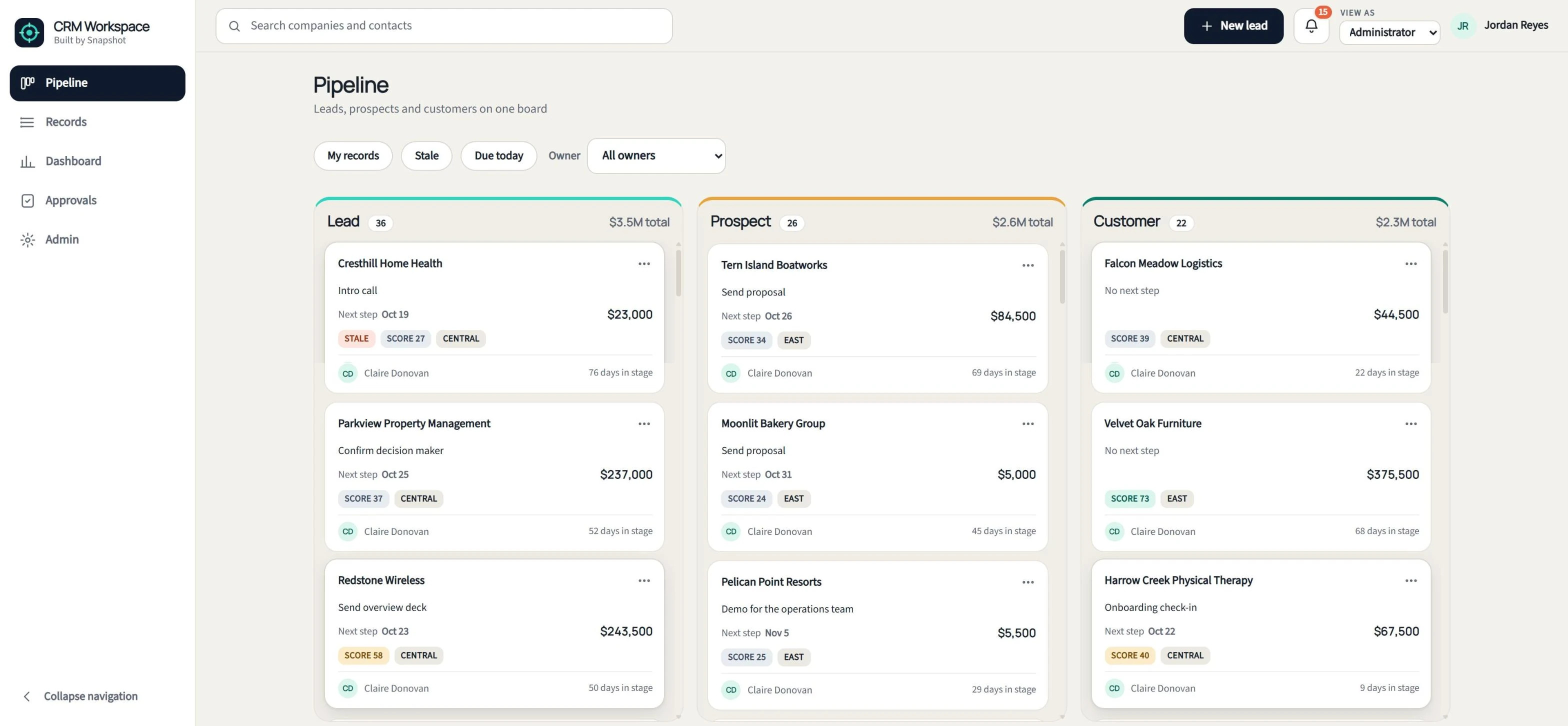This screenshot has width=1568, height=726.
Task: Focus the companies and contacts search field
Action: pos(443,25)
